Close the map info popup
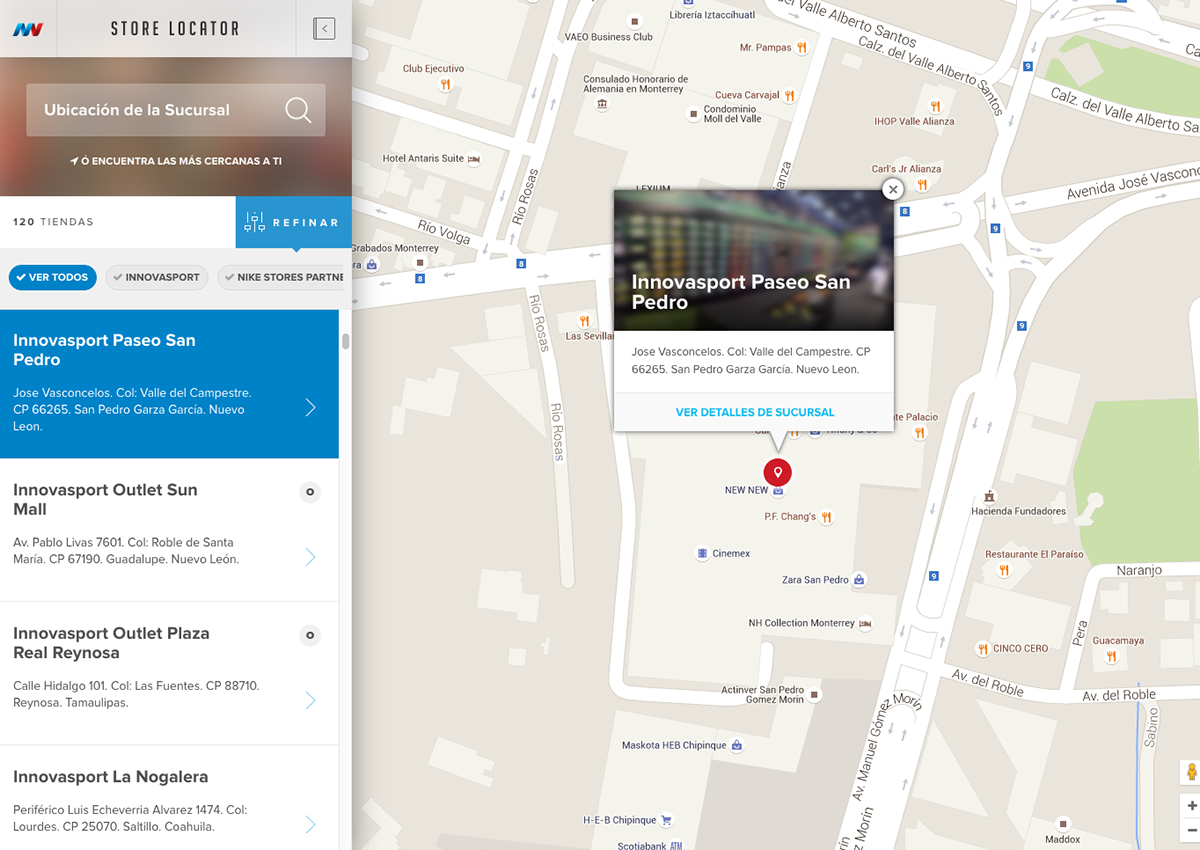This screenshot has width=1200, height=850. coord(893,189)
